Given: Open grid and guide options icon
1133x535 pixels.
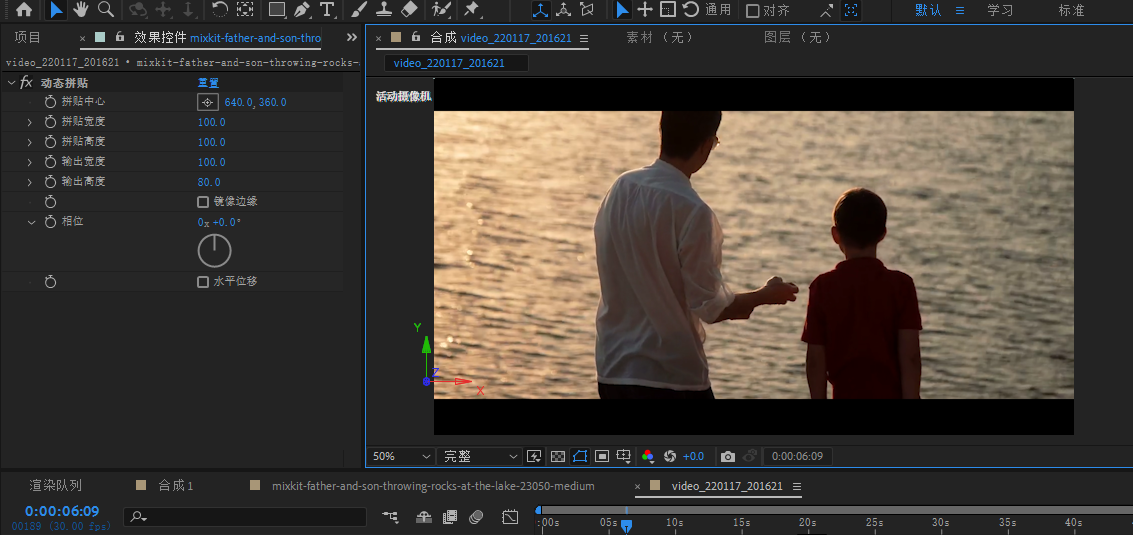Looking at the screenshot, I should click(x=624, y=456).
